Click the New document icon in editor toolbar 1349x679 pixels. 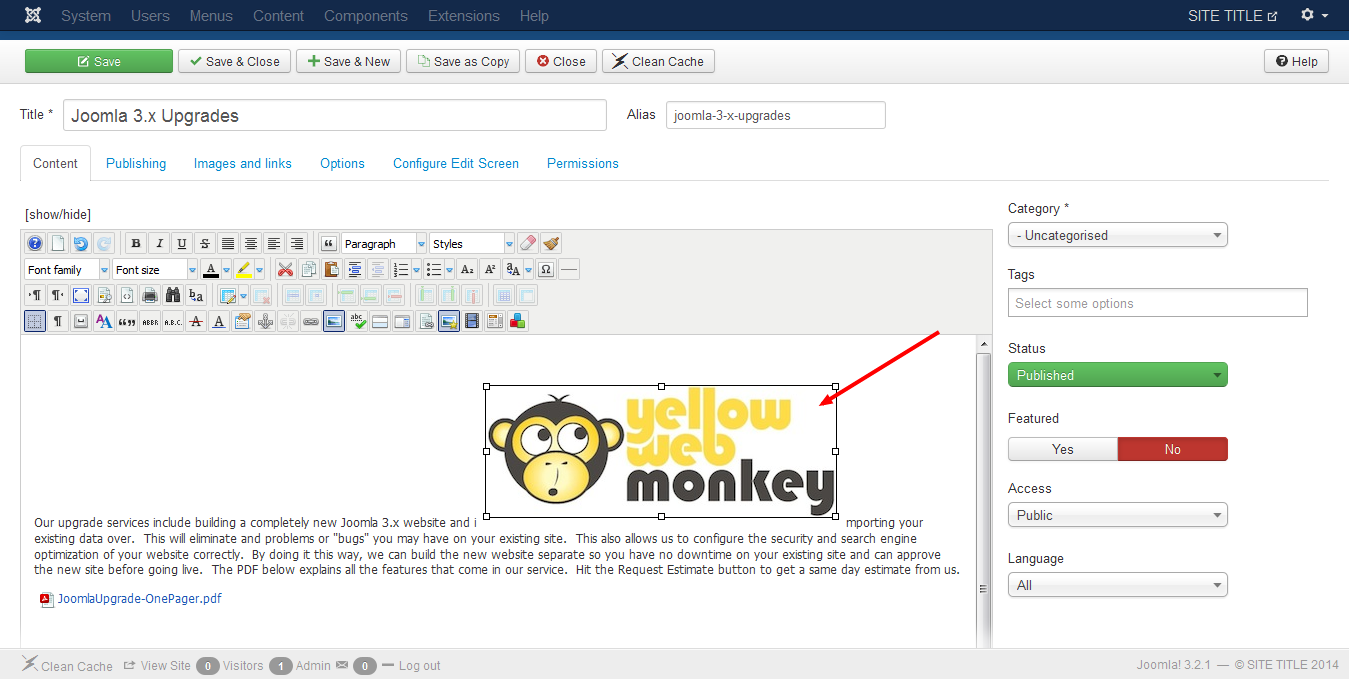click(x=58, y=243)
